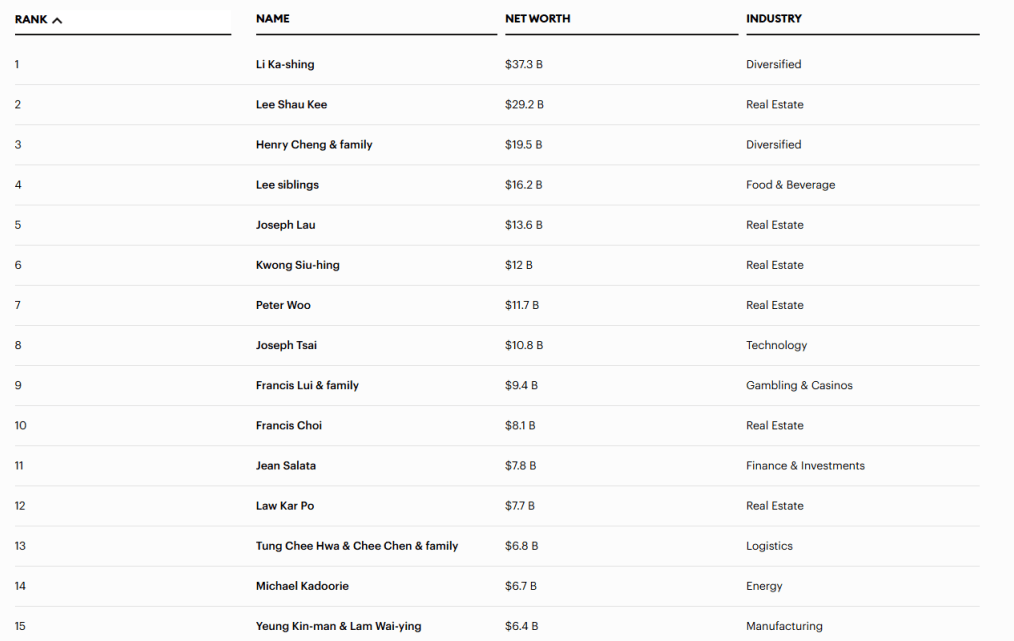Select Tung Chee Hwa & Chee Chen entry
The height and width of the screenshot is (641, 1014).
coord(357,546)
